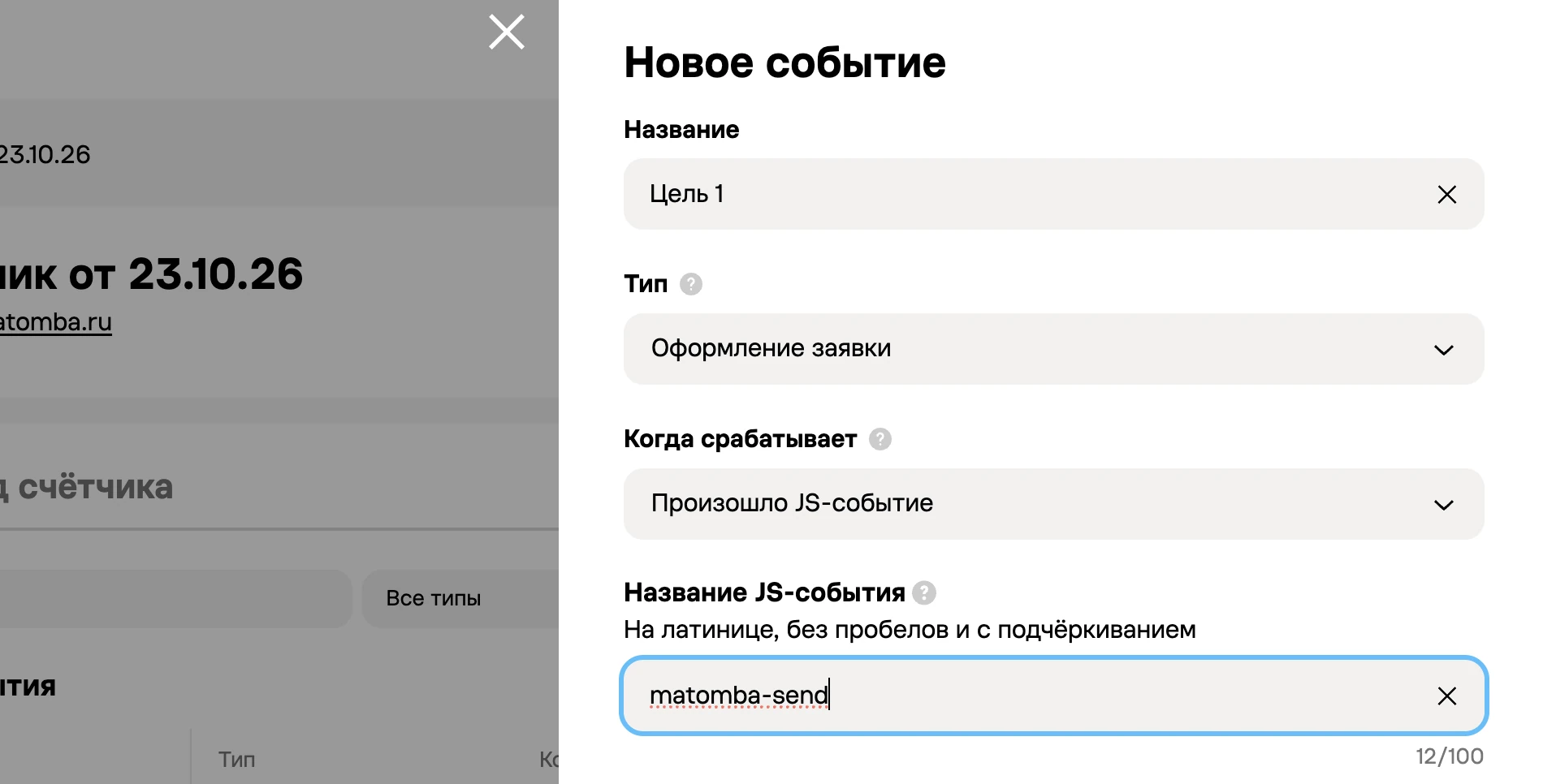Viewport: 1556px width, 784px height.
Task: Click the Тип column header in background table
Action: coord(236,760)
